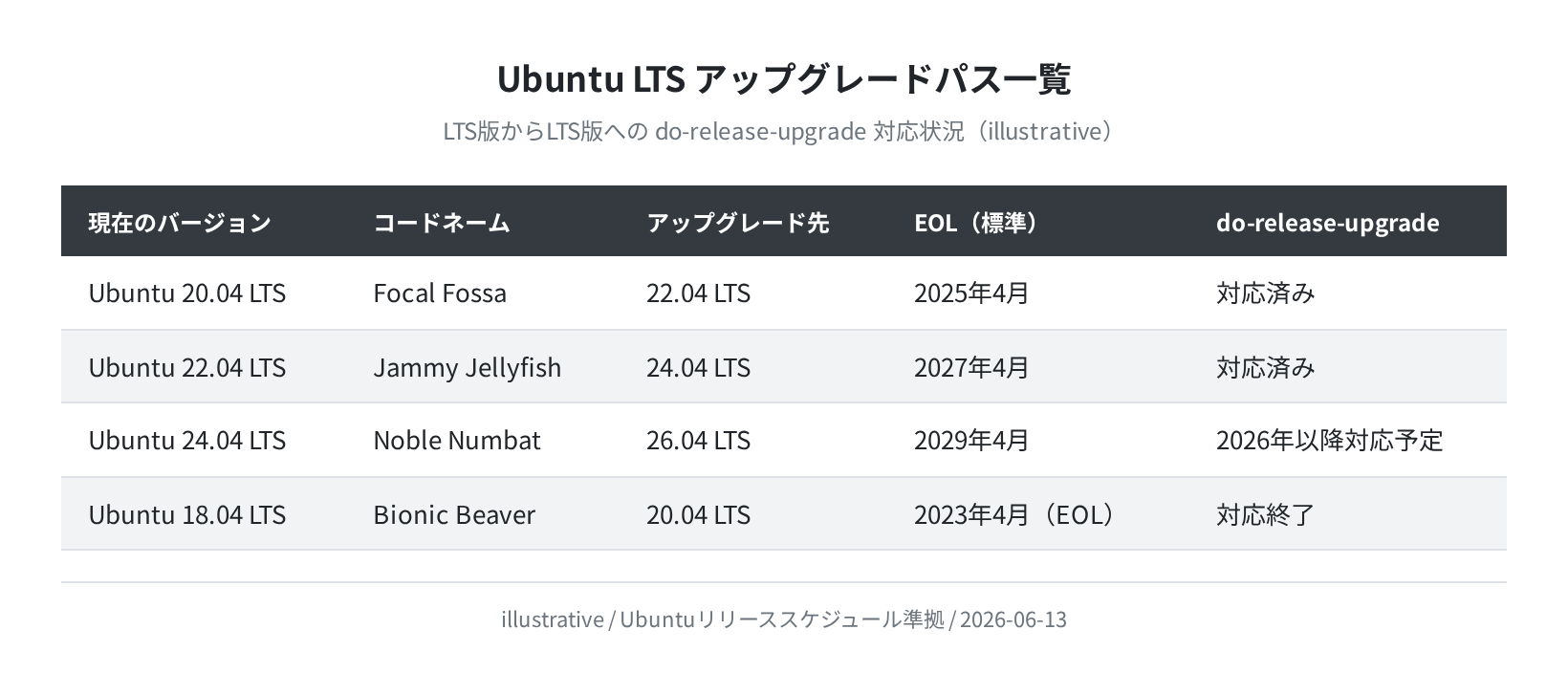Select the Ubuntu 20.04 LTS cell

click(187, 293)
